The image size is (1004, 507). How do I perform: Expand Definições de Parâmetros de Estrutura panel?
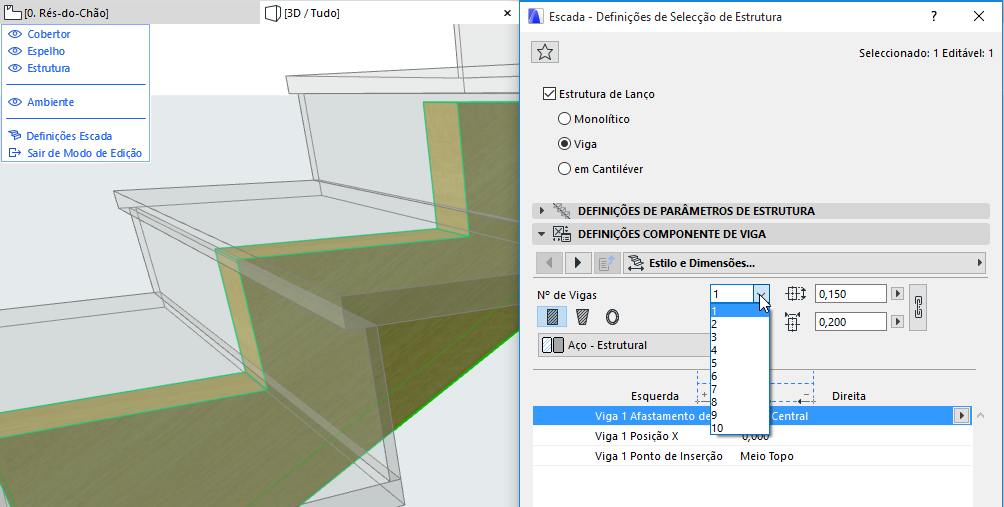pyautogui.click(x=761, y=211)
